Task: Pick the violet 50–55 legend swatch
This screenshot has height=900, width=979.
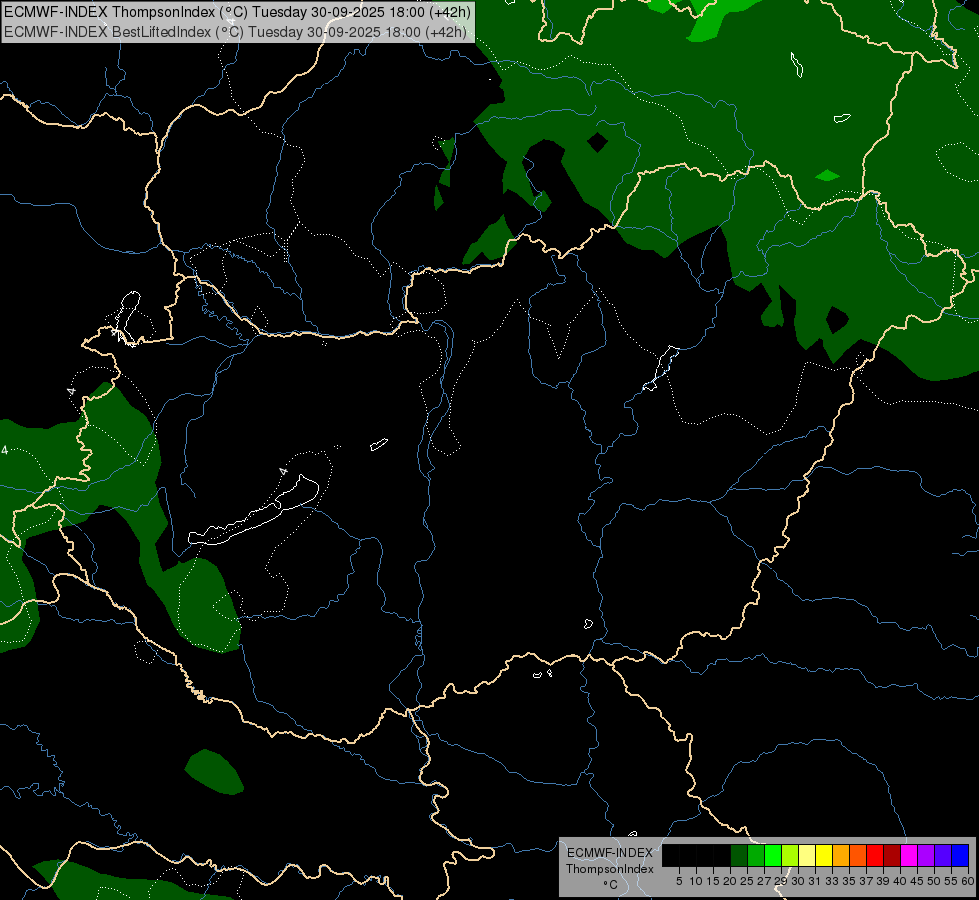Action: tap(943, 855)
